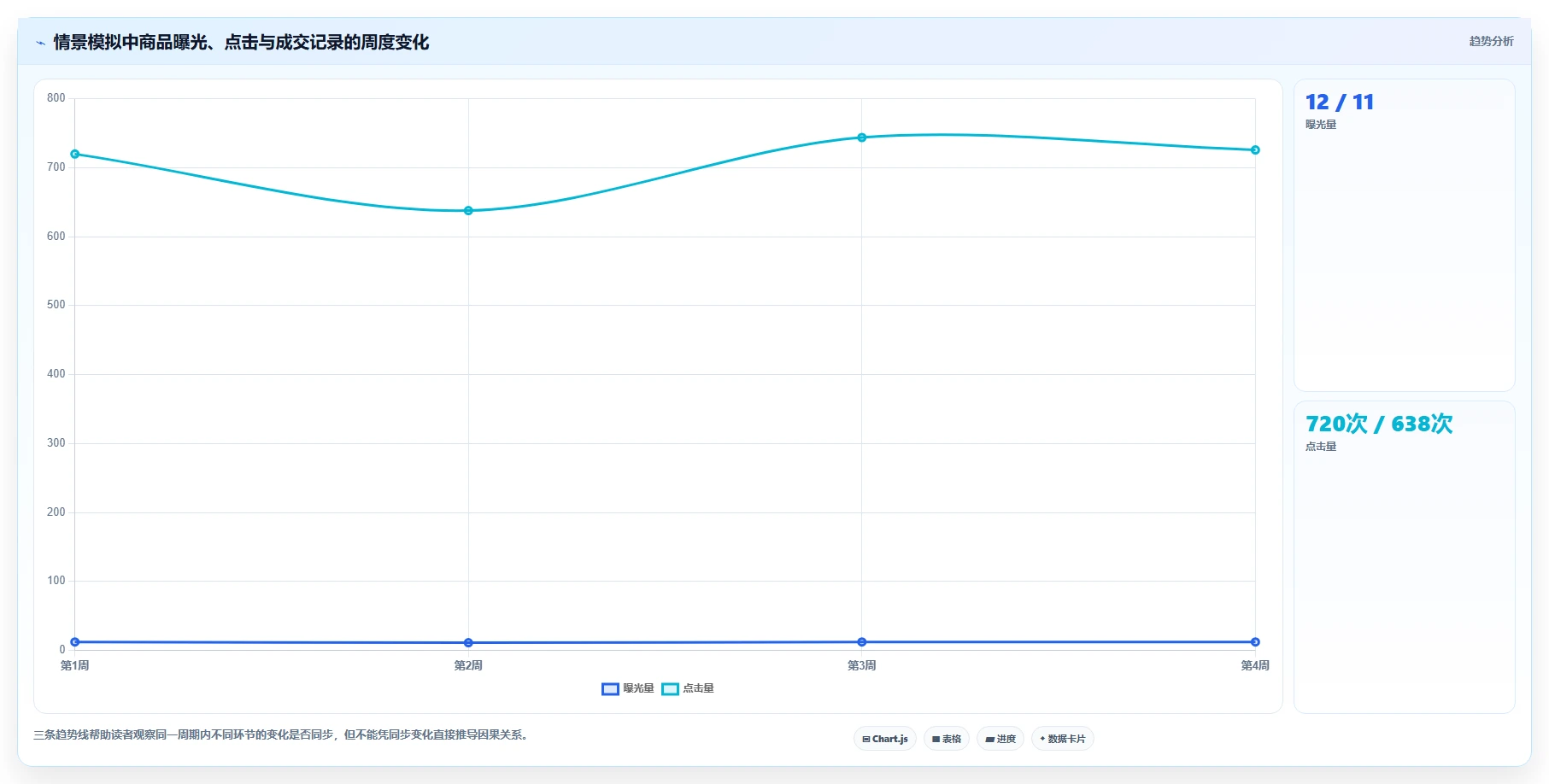Click the 0 y-axis label
Viewport: 1549px width, 784px height.
click(x=62, y=650)
